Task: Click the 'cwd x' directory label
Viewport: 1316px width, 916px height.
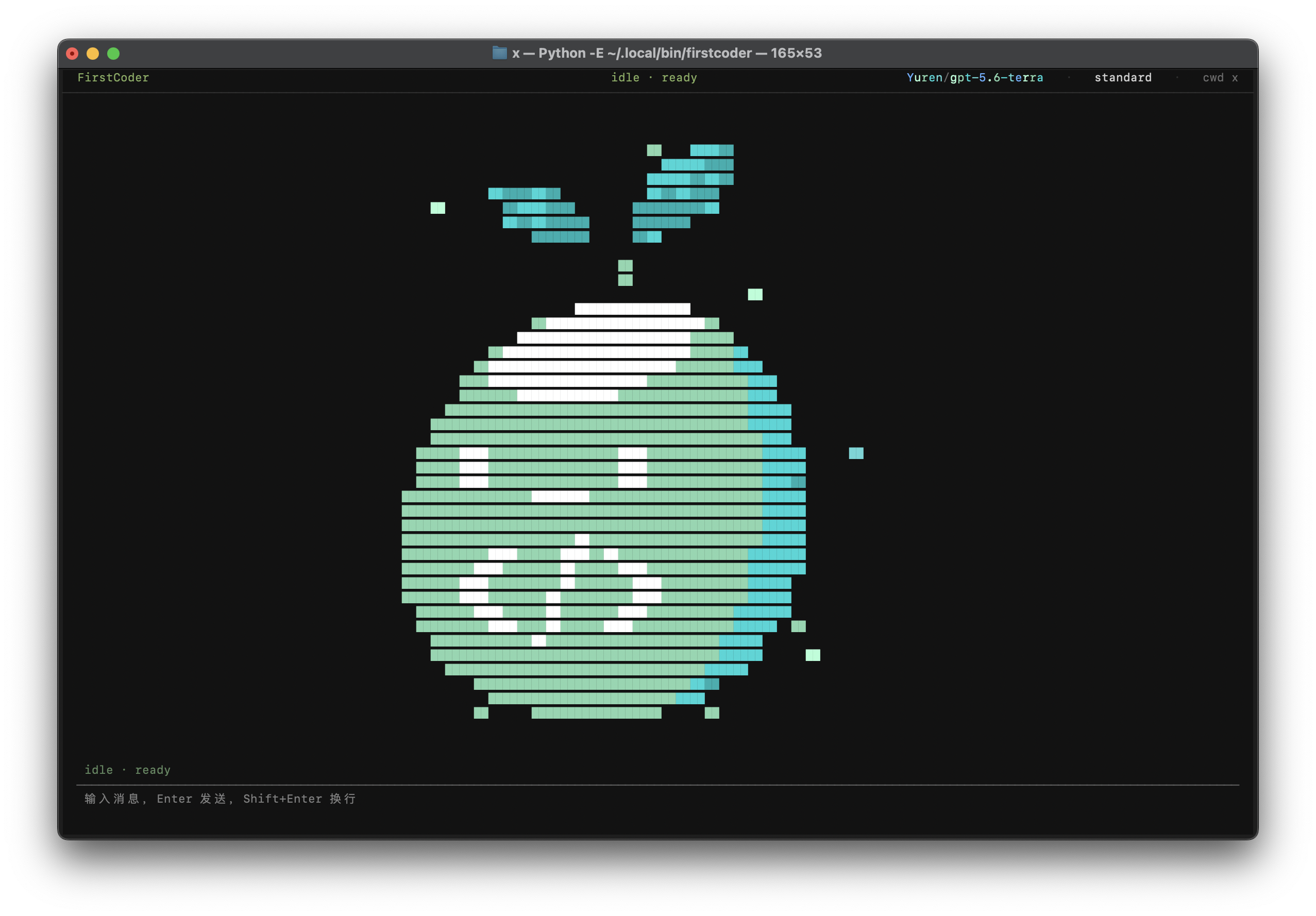Action: pos(1220,77)
